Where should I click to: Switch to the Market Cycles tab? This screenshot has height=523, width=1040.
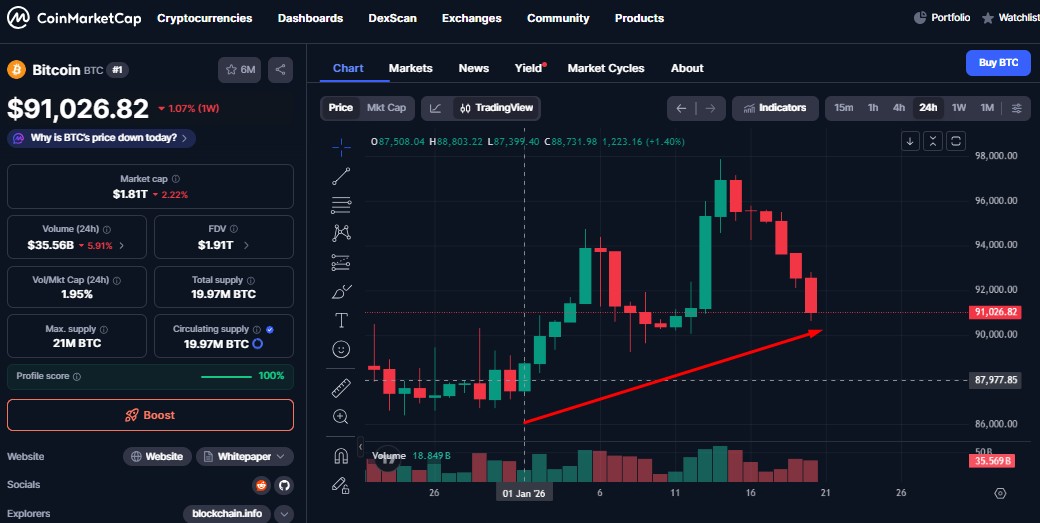click(x=606, y=68)
